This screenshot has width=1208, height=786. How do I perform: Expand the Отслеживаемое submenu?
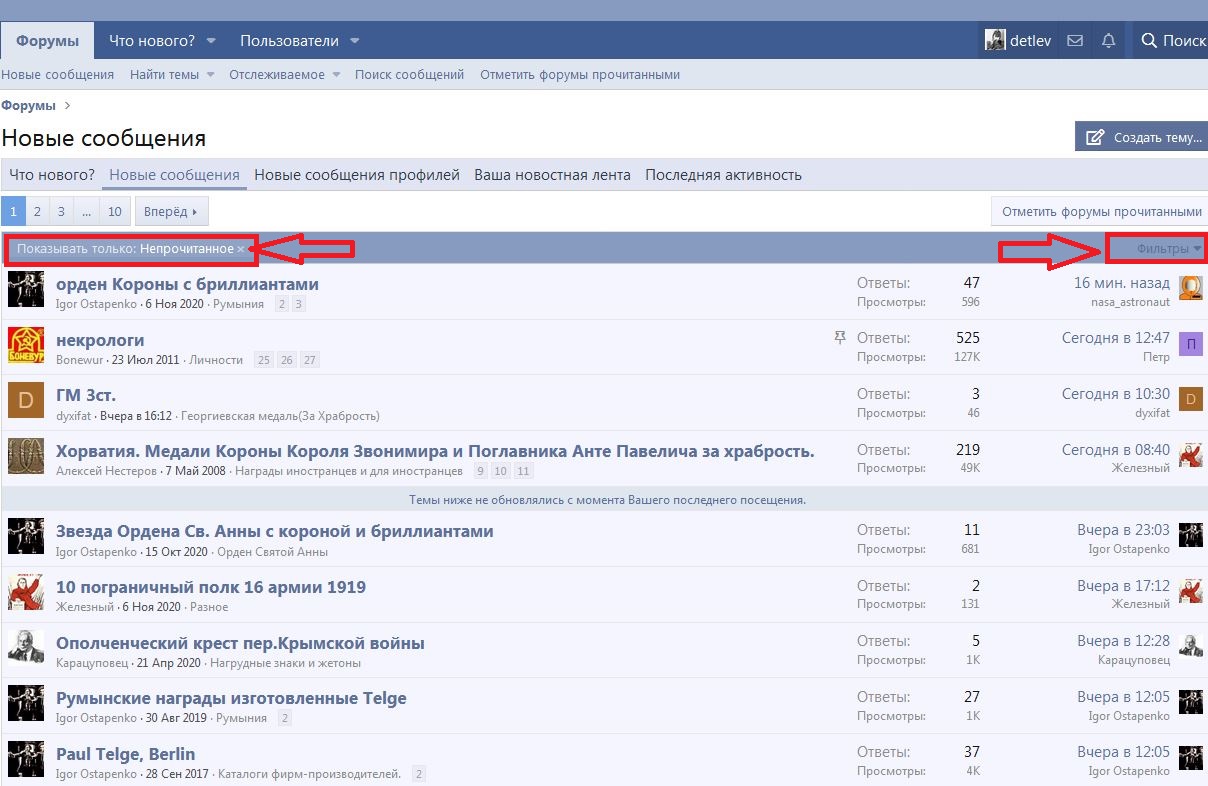pos(336,75)
